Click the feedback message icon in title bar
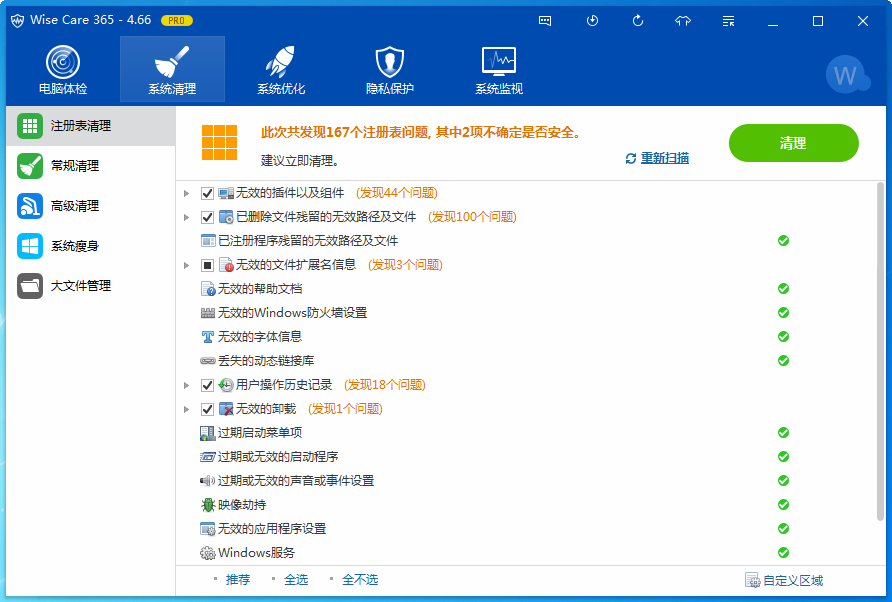Screen dimensions: 892x602 (x=545, y=21)
